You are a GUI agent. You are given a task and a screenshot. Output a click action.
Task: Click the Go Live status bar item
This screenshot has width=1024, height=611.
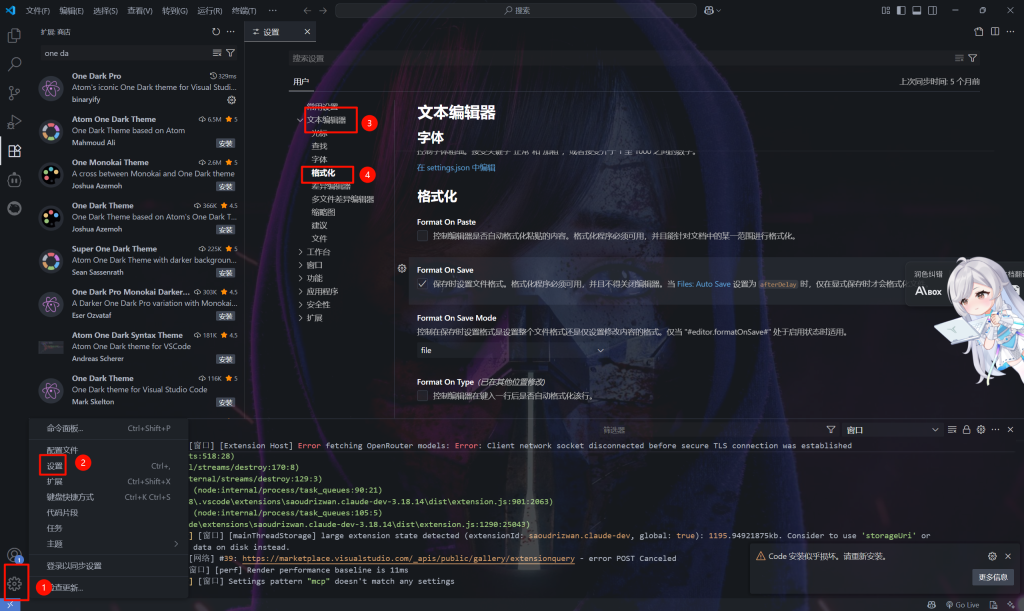(x=961, y=604)
